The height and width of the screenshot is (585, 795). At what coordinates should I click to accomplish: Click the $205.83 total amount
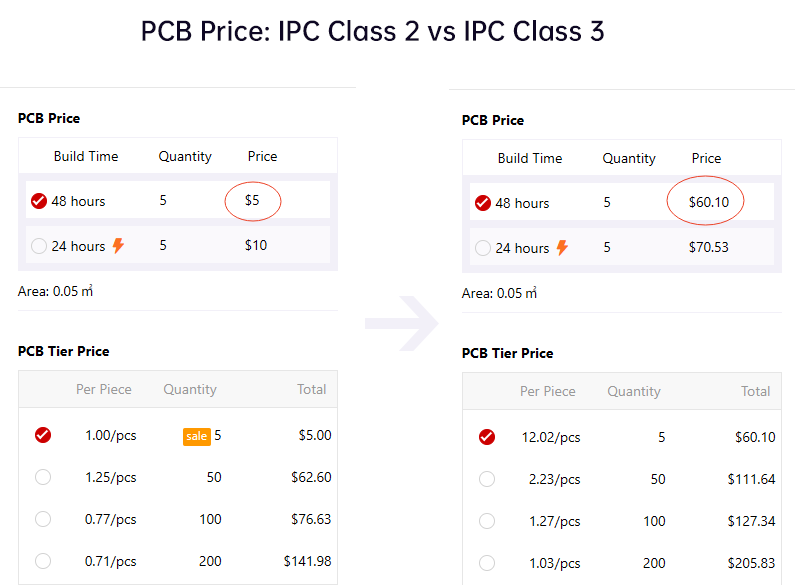click(751, 563)
